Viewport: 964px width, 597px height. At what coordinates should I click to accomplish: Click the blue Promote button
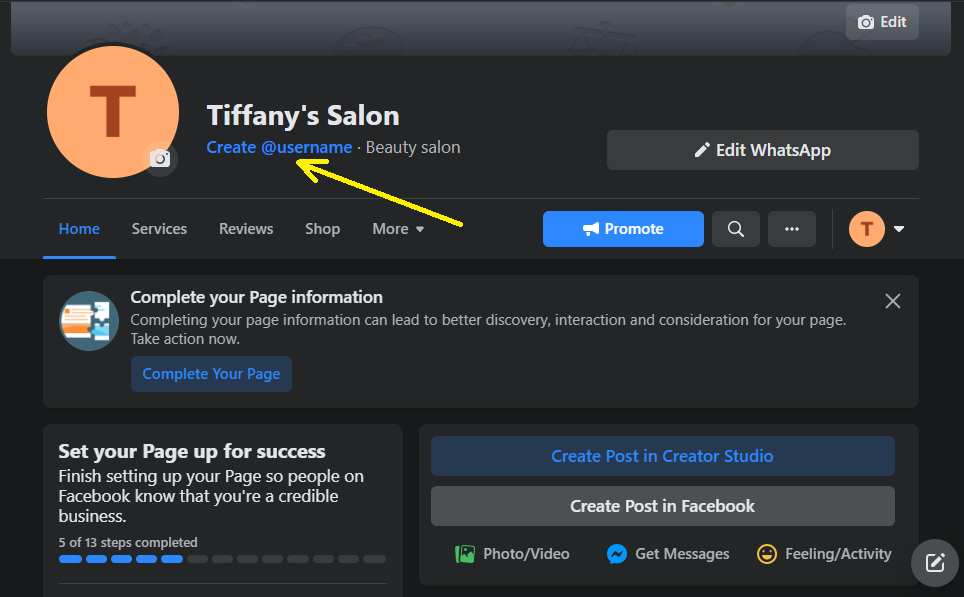623,229
